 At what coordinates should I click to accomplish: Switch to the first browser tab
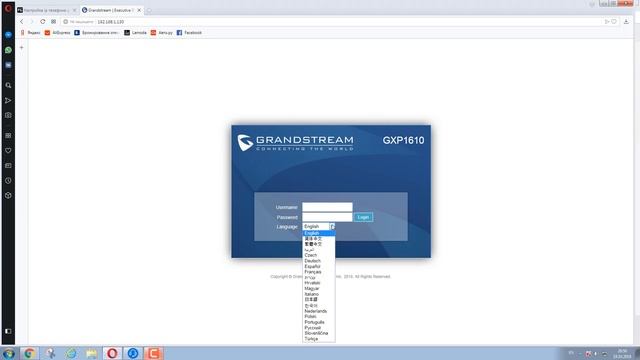click(x=47, y=10)
